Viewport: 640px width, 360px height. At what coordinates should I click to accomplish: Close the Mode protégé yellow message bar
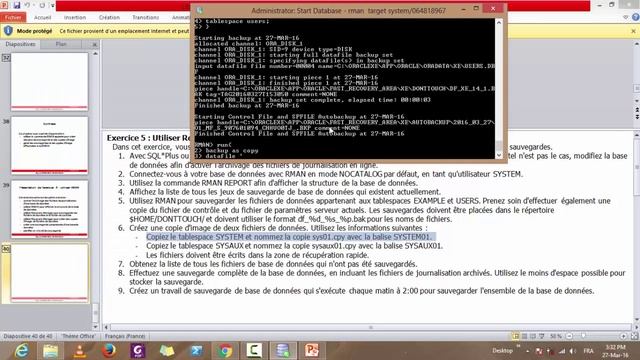click(x=633, y=31)
